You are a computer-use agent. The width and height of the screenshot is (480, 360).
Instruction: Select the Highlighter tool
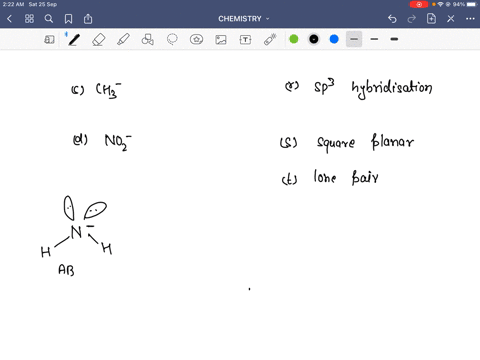(x=123, y=39)
